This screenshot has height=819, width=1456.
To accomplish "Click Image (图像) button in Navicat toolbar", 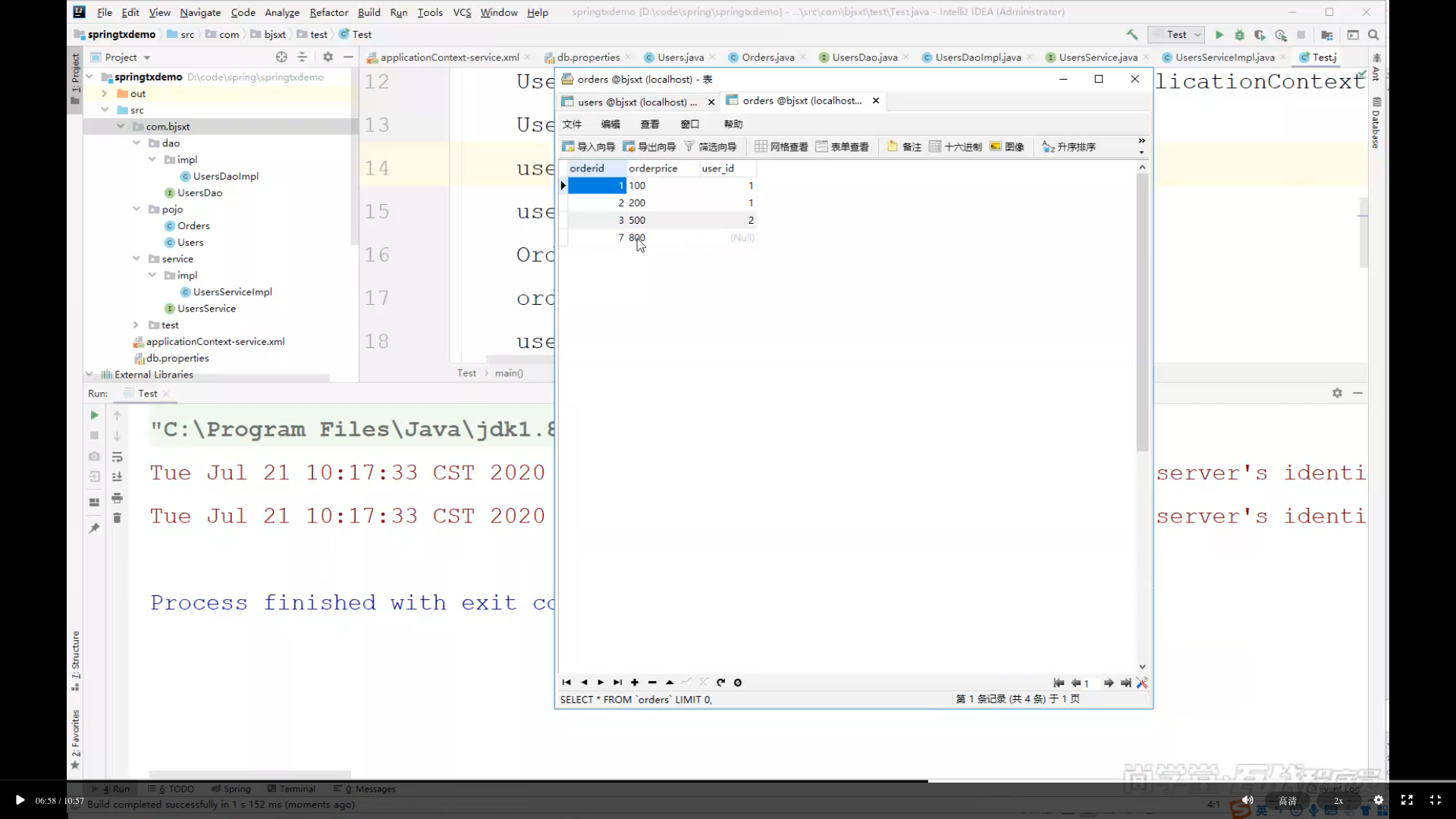I will 1007,146.
